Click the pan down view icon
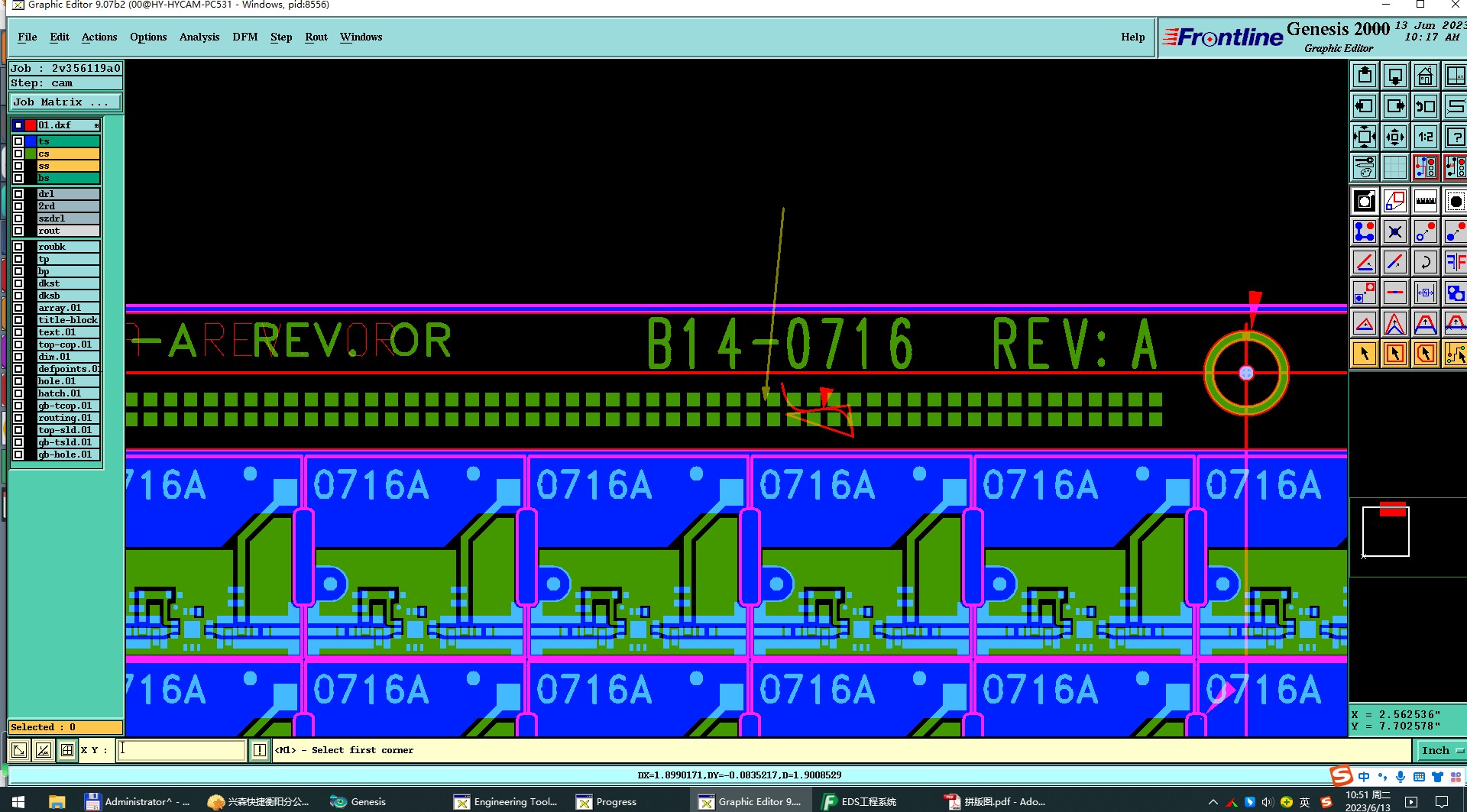 point(1395,76)
